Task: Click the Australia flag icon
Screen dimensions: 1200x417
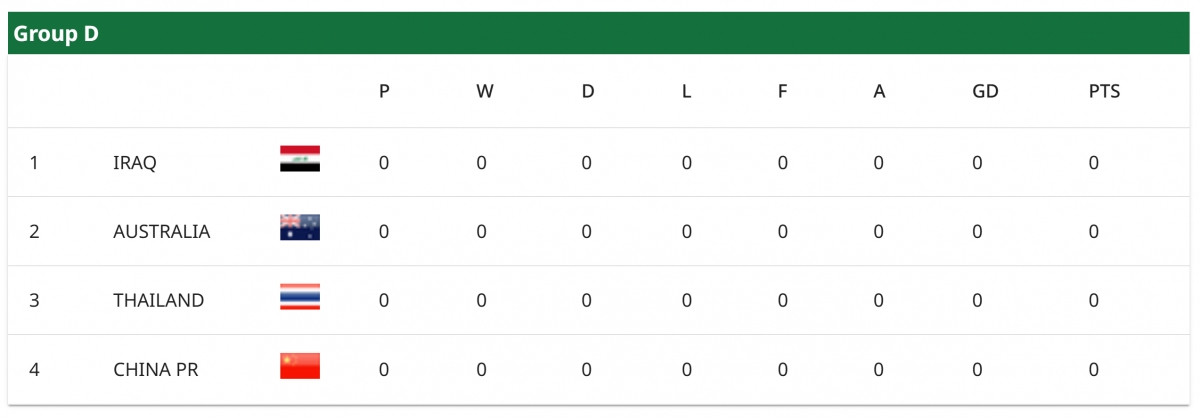Action: click(x=300, y=228)
